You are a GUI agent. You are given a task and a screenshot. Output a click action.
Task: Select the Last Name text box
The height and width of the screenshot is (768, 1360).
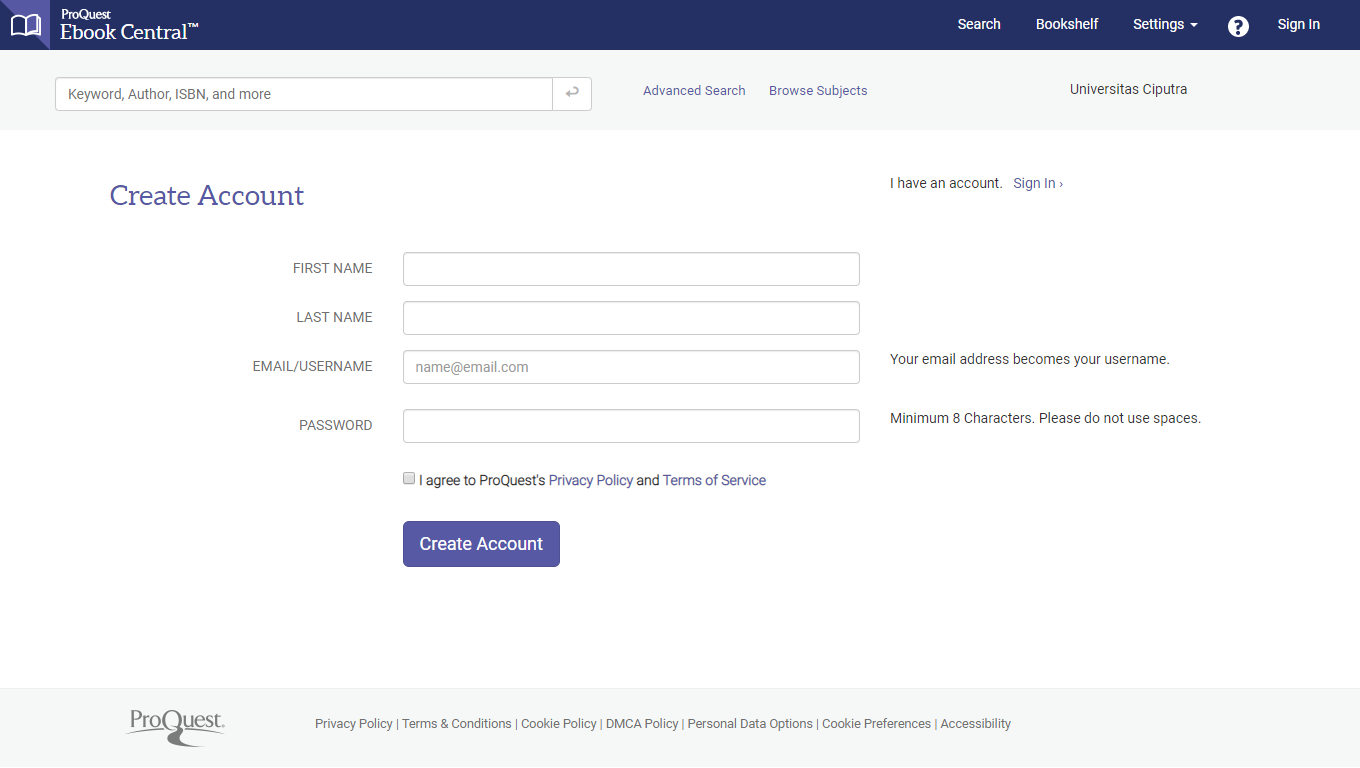pos(631,318)
